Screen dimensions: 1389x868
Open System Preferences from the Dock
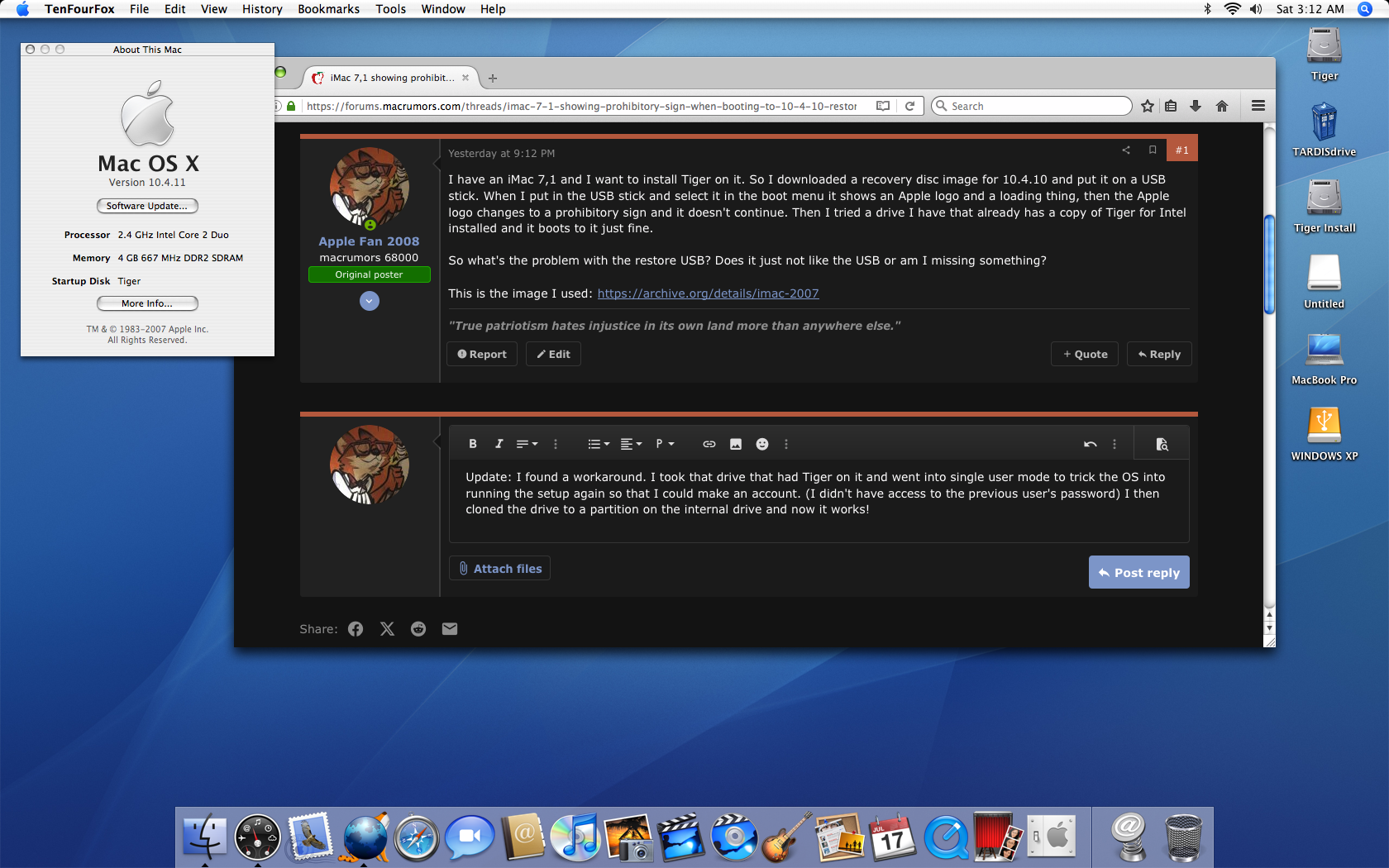1052,837
